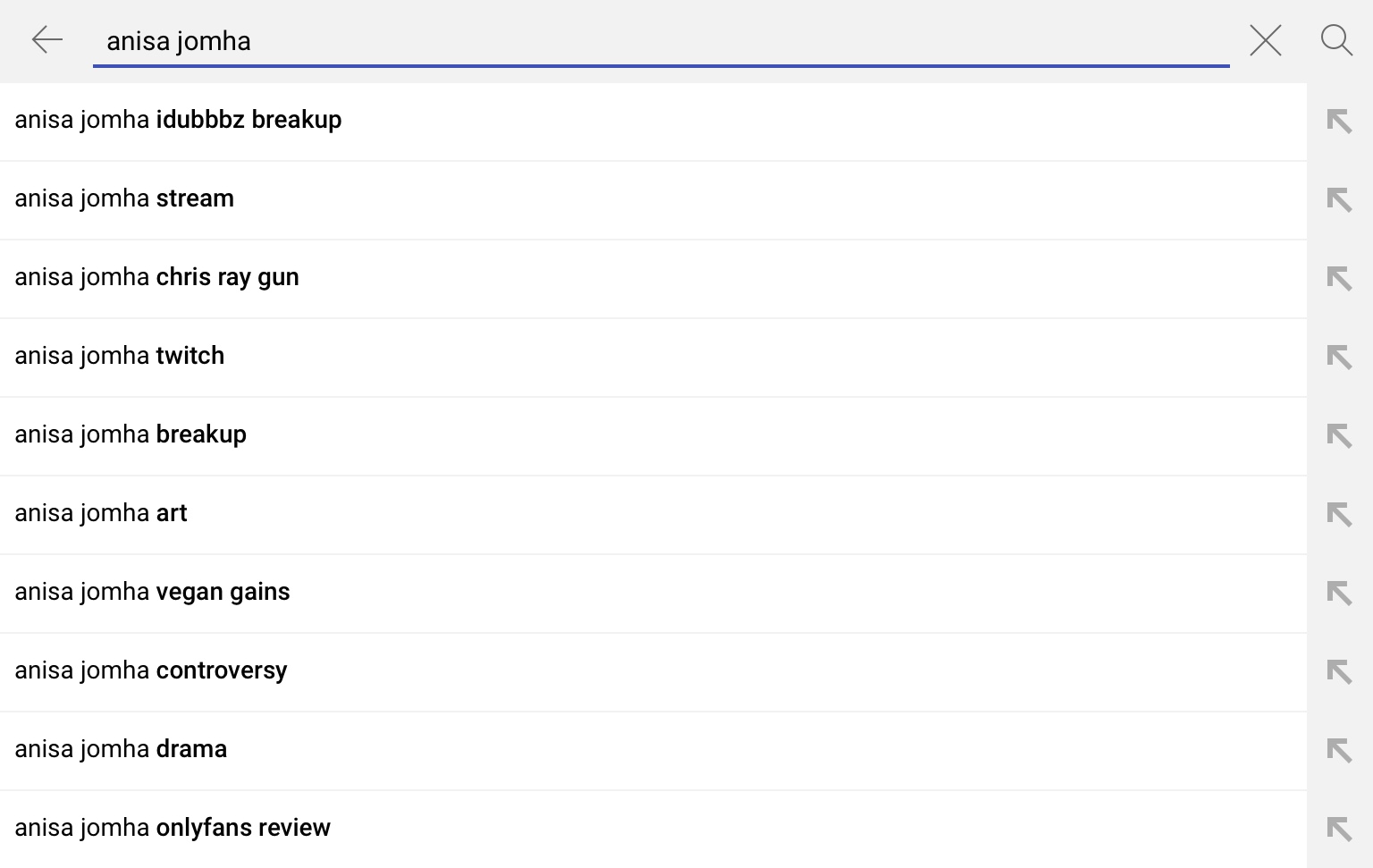The height and width of the screenshot is (868, 1373).
Task: Go back using the left arrow
Action: click(46, 40)
